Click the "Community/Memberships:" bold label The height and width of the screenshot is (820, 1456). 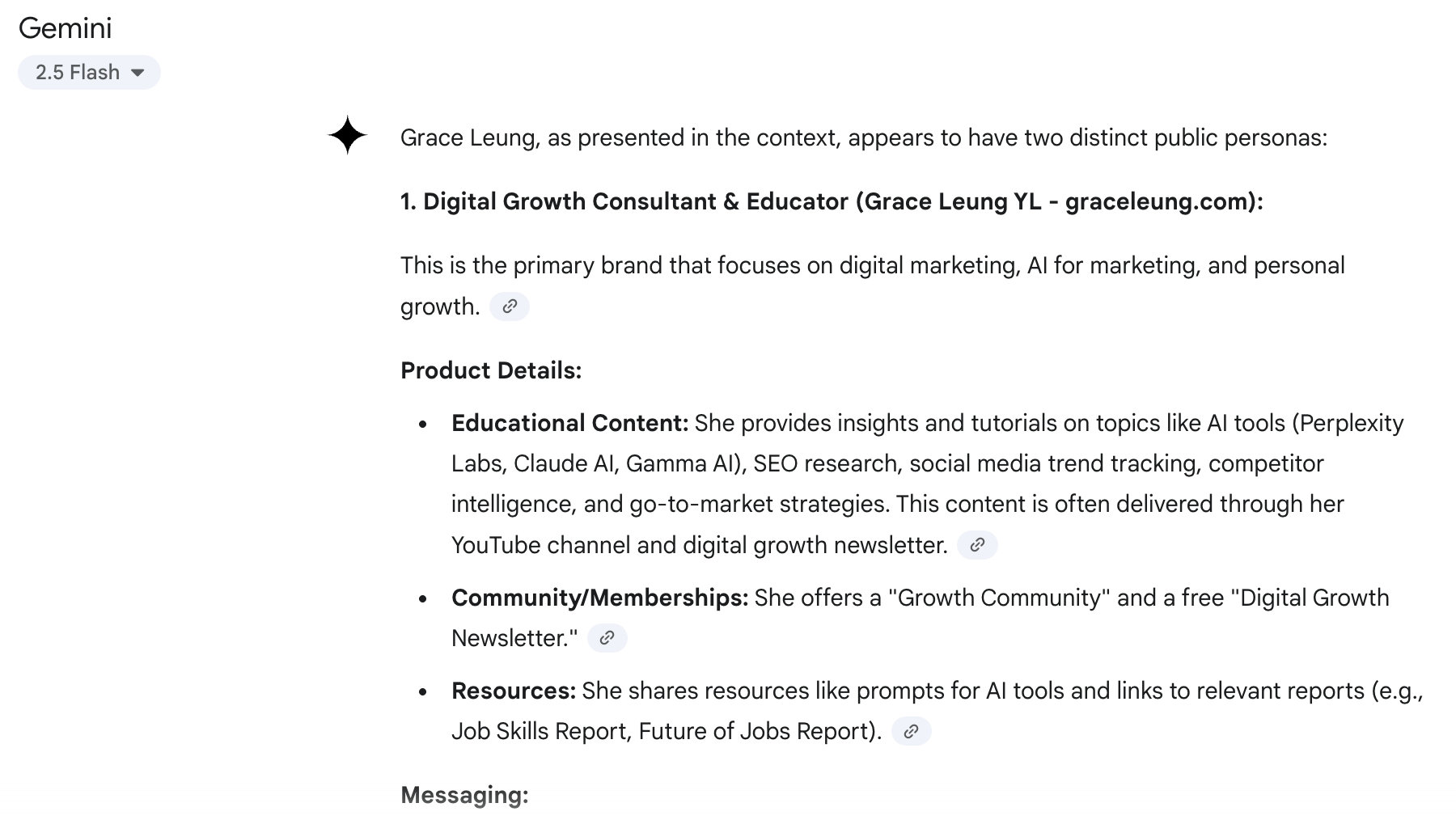599,598
